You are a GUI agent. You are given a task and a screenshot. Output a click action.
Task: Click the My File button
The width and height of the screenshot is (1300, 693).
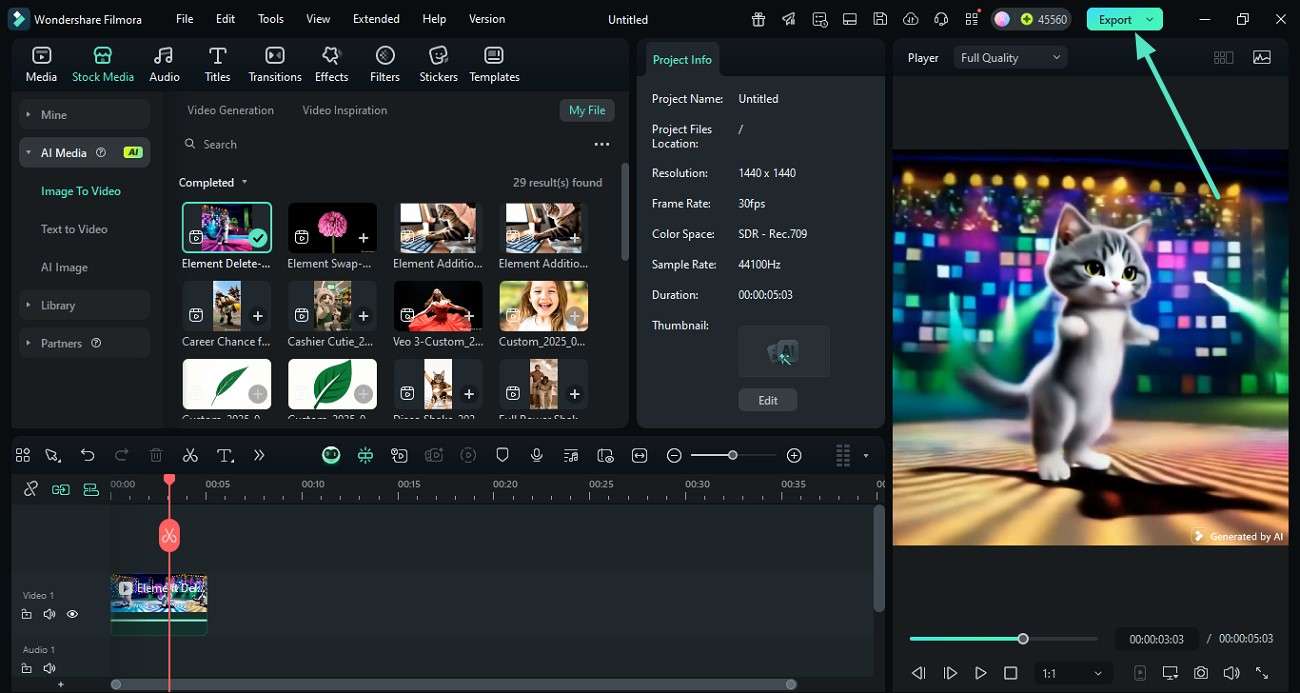click(587, 110)
